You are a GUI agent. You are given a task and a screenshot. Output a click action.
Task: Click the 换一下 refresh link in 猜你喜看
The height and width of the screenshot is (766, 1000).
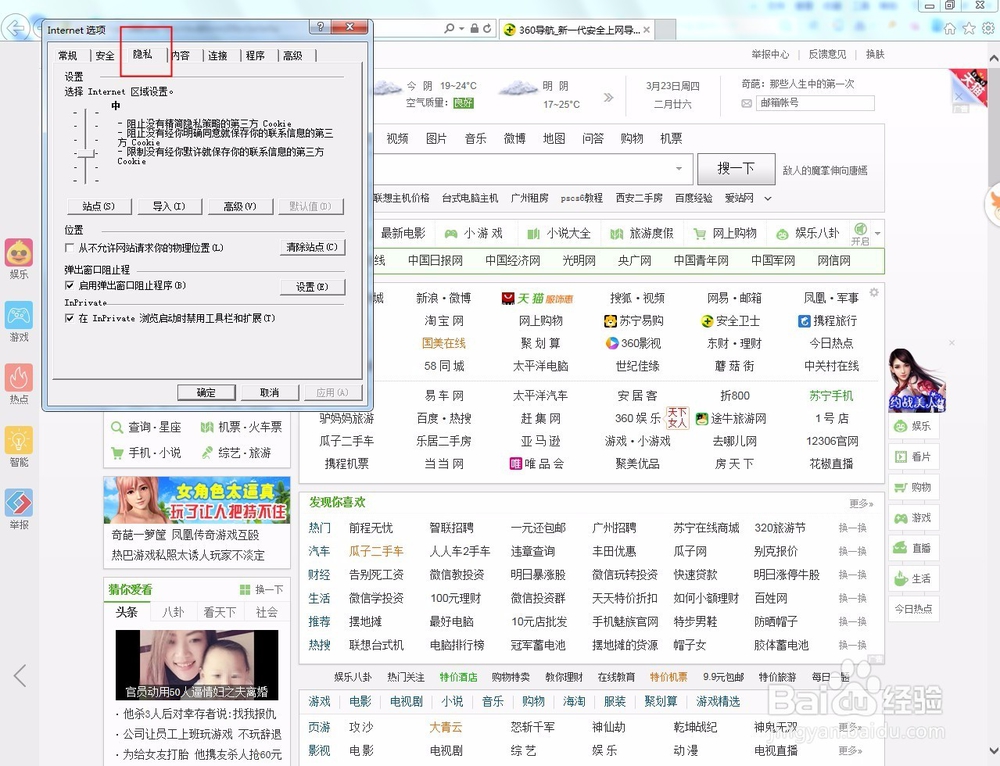pyautogui.click(x=261, y=589)
